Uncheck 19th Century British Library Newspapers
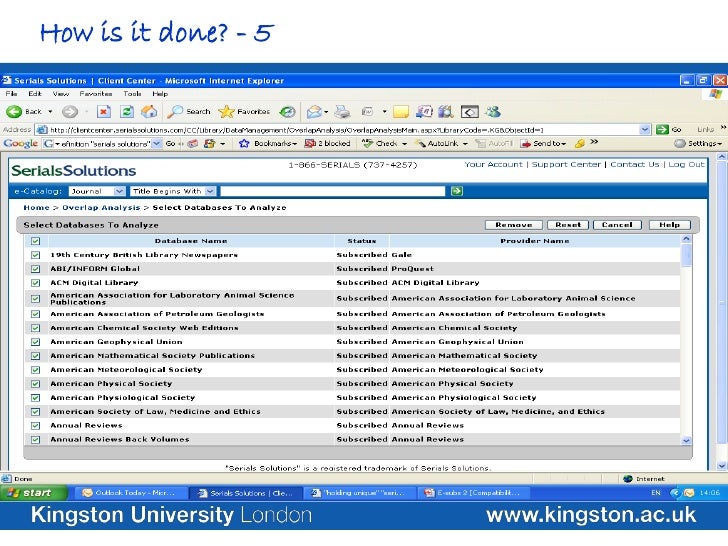Screen dimensions: 728x546 (x=36, y=255)
